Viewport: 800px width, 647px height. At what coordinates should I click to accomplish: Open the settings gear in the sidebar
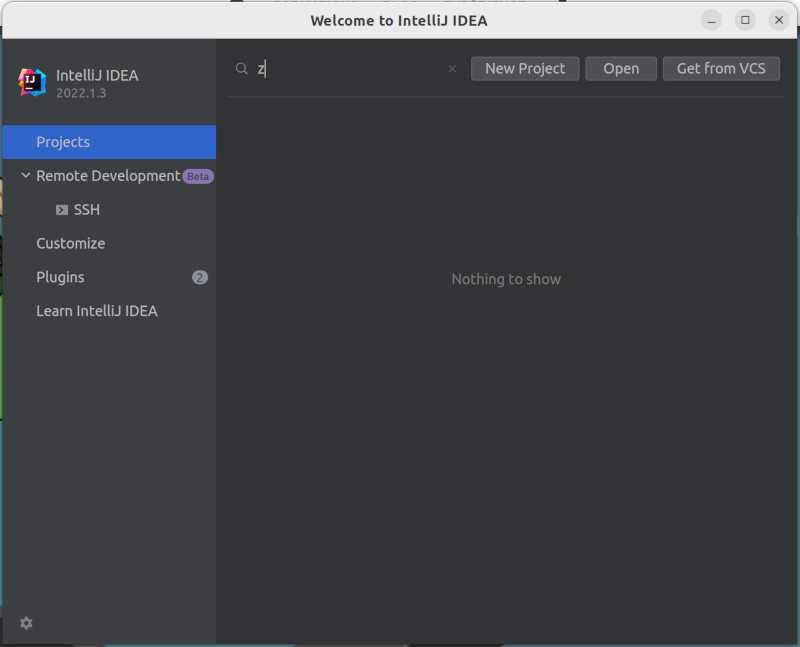[x=26, y=623]
